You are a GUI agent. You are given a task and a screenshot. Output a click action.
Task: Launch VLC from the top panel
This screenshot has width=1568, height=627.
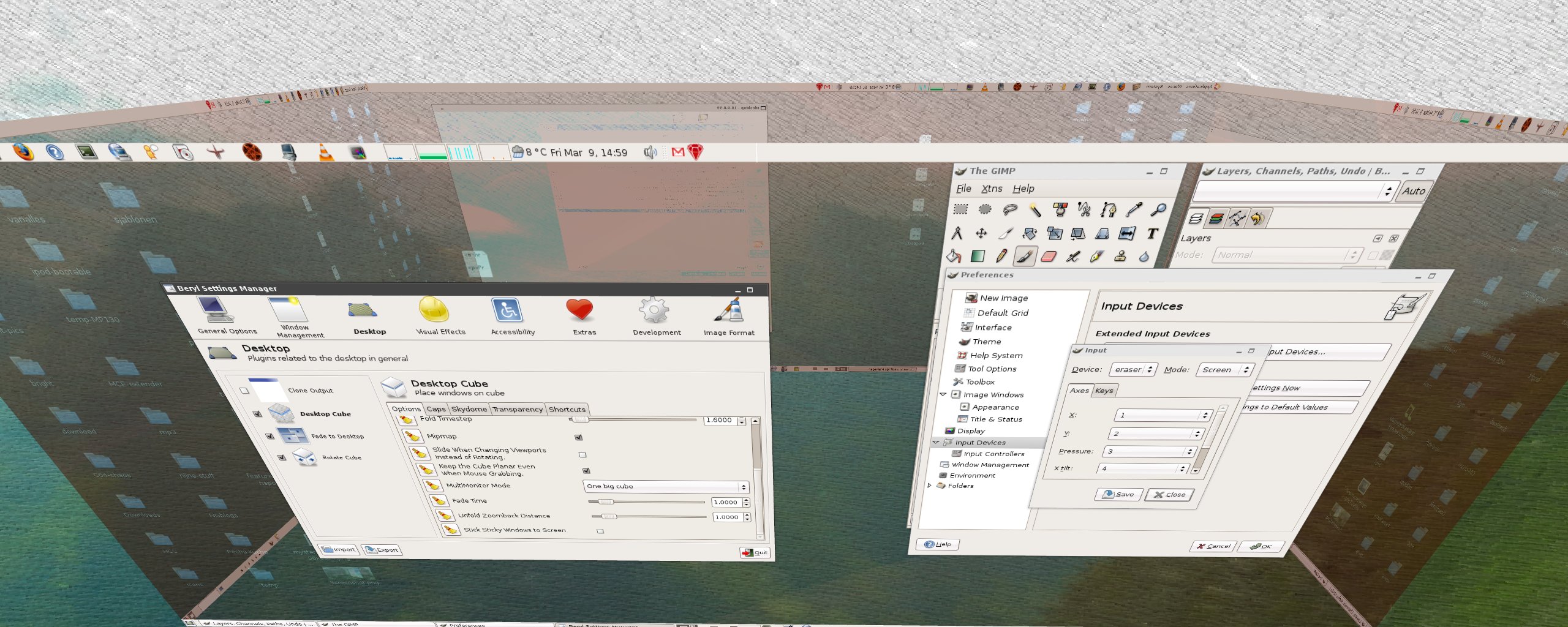click(326, 152)
